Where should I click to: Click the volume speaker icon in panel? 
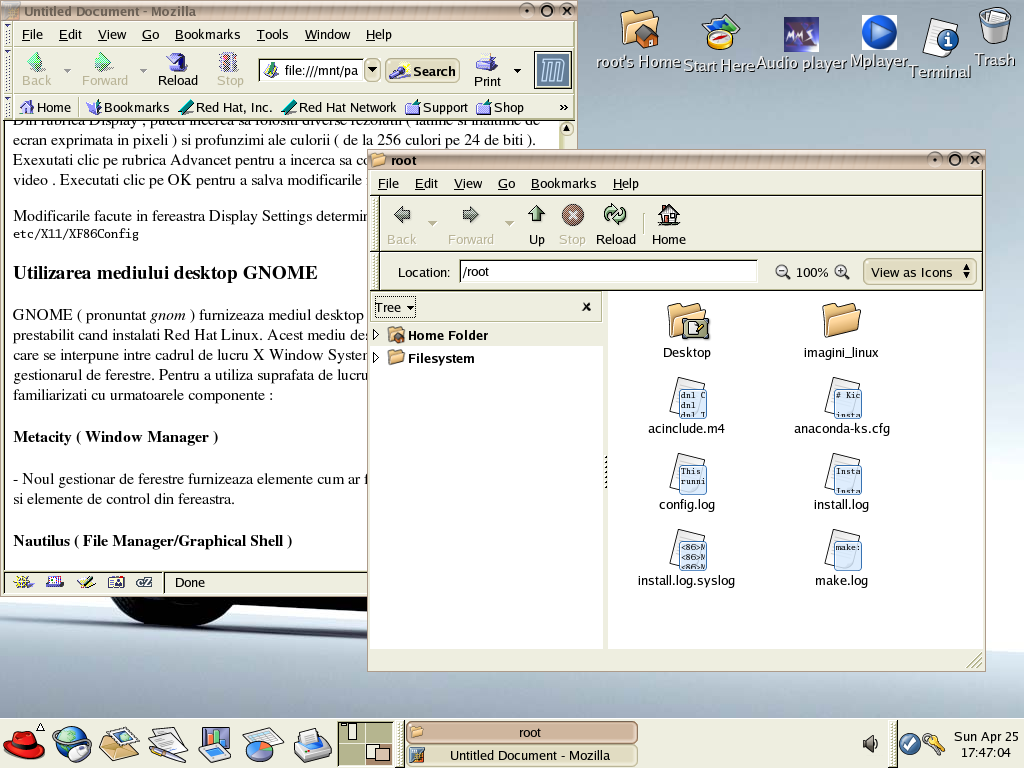(x=870, y=743)
